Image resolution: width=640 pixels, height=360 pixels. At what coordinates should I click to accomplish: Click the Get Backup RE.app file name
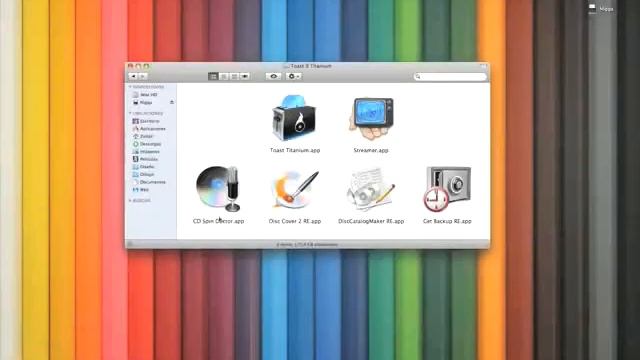447,221
